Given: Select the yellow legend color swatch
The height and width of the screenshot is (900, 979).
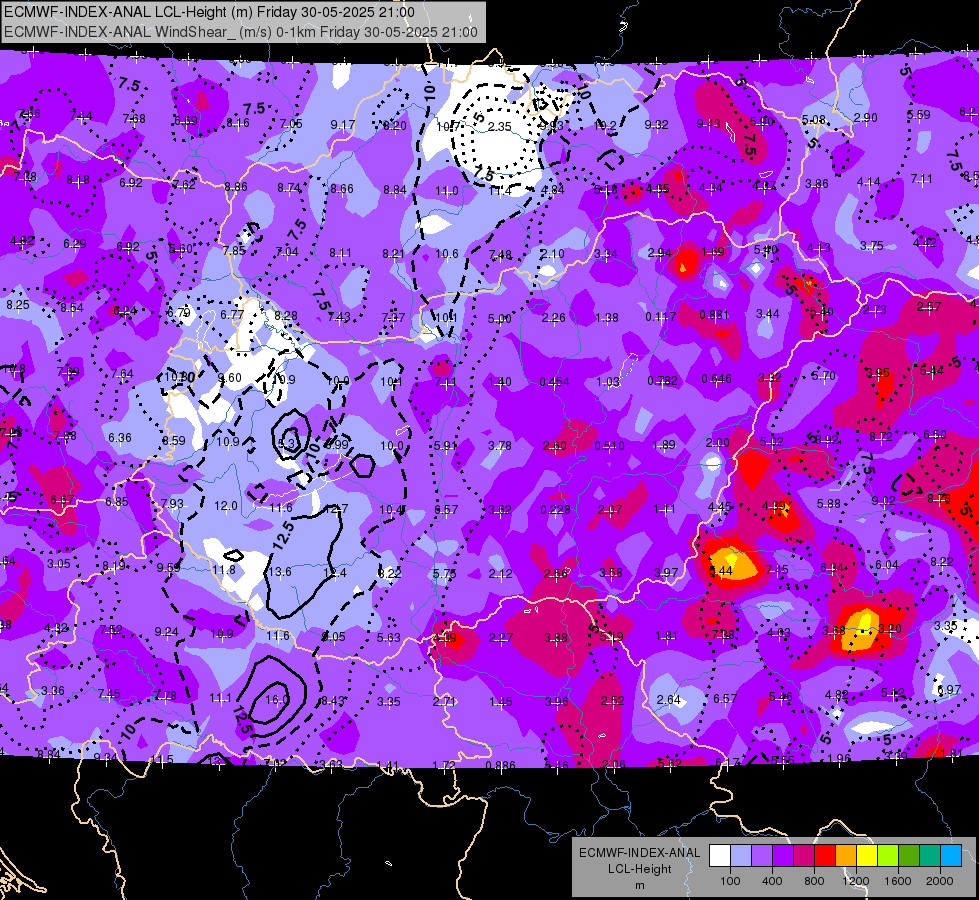Looking at the screenshot, I should 867,856.
